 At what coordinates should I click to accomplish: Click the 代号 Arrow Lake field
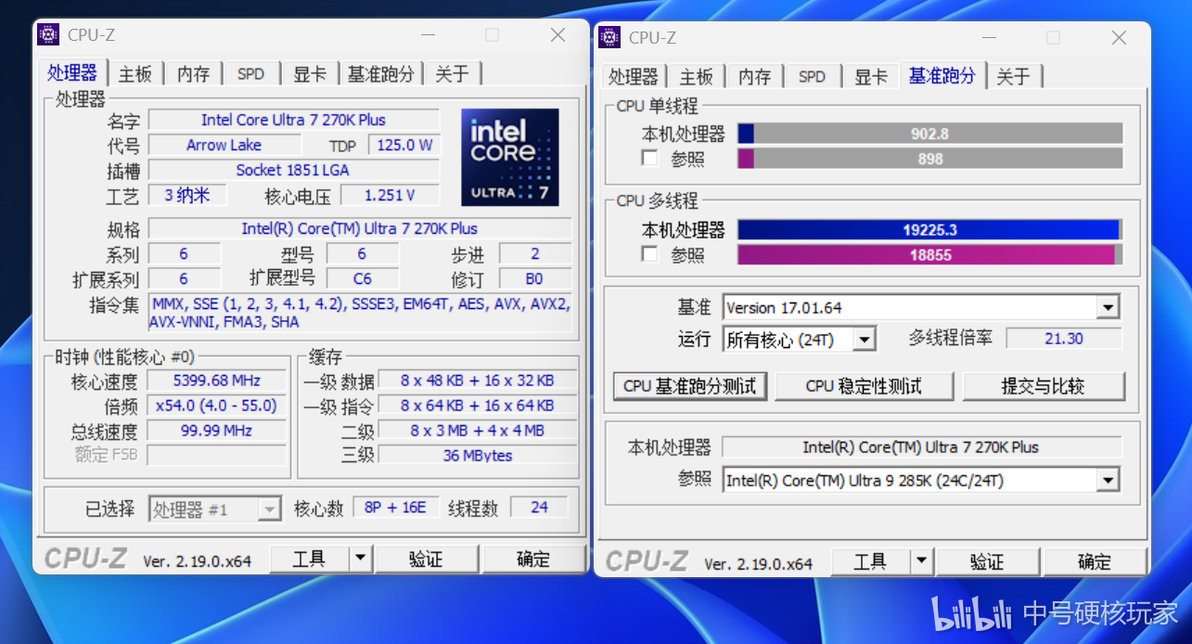tap(224, 145)
